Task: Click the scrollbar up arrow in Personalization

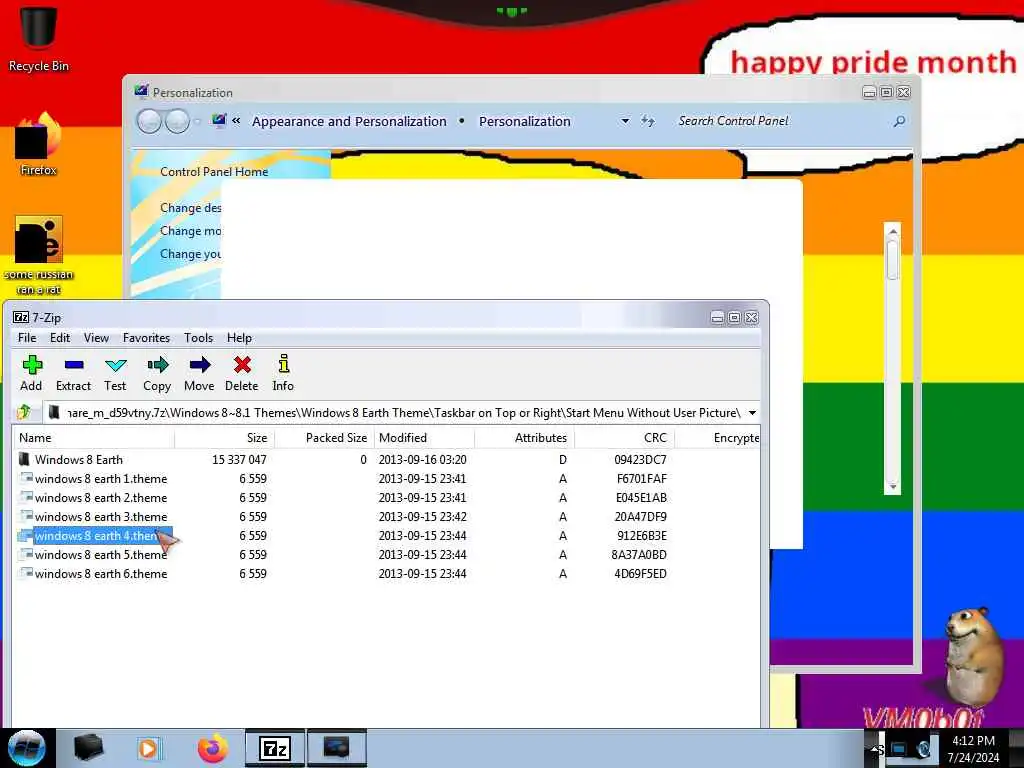Action: pyautogui.click(x=893, y=231)
